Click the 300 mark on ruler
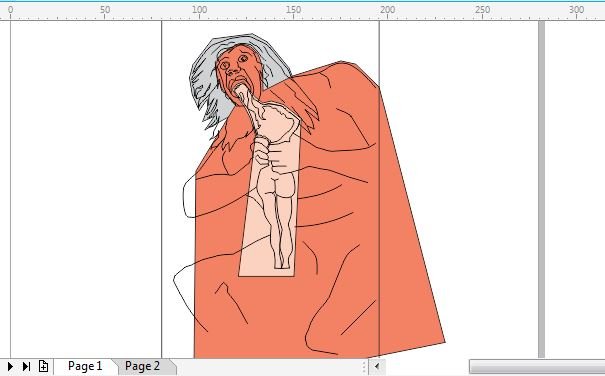This screenshot has width=605, height=376. (576, 10)
